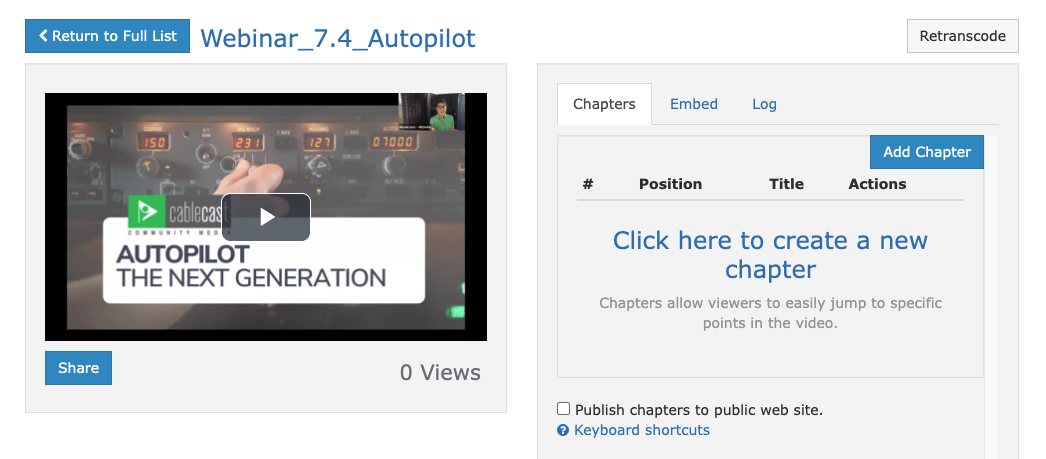Play the Webinar Autopilot video
1046x459 pixels.
[265, 217]
